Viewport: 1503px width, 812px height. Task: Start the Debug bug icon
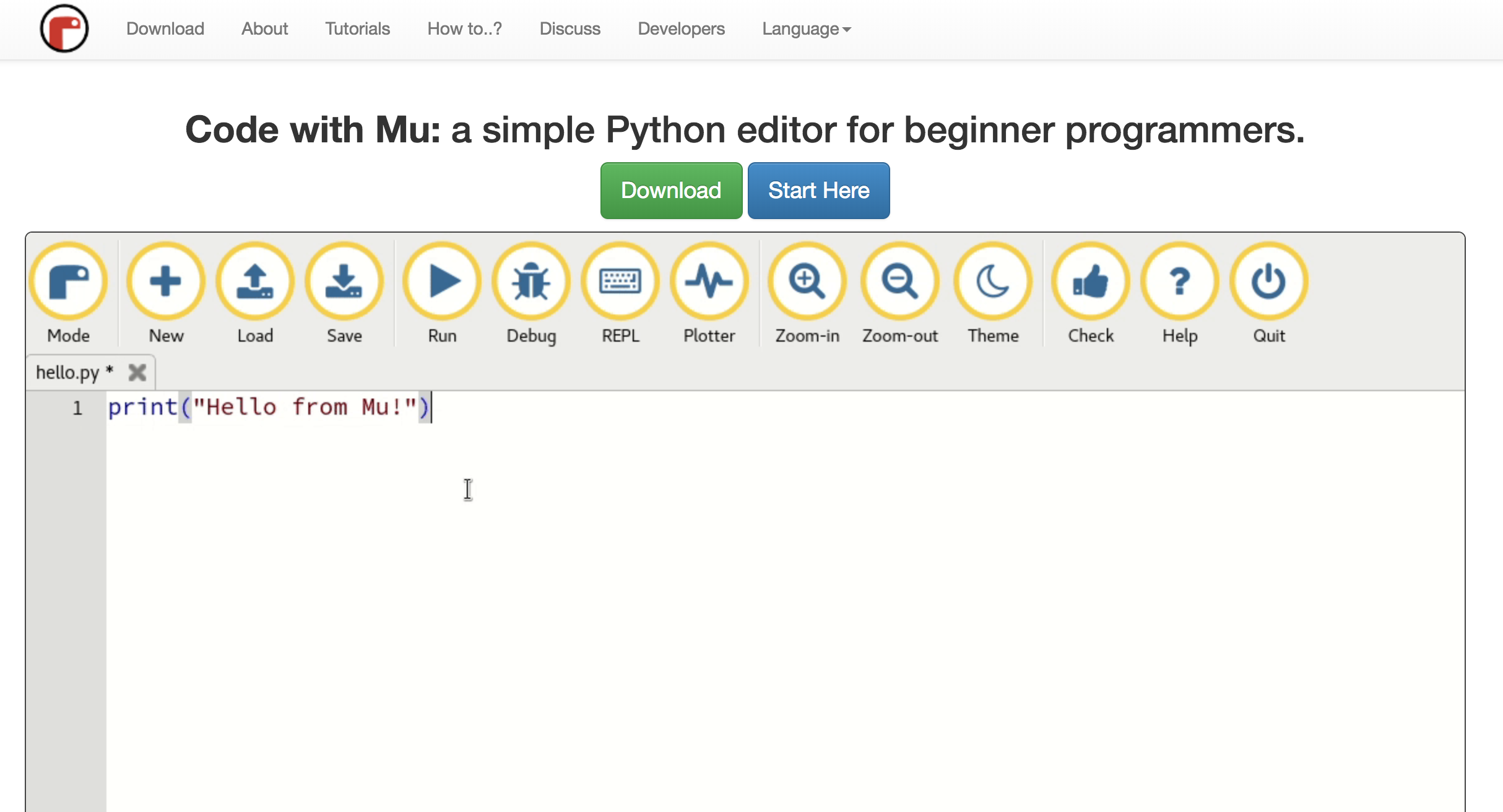click(x=531, y=282)
